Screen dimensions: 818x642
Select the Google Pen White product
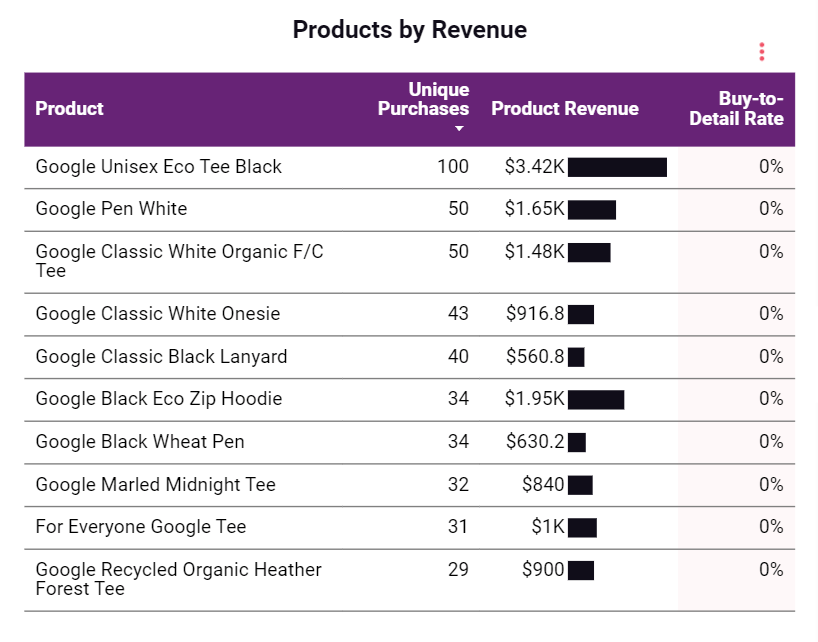pos(111,209)
